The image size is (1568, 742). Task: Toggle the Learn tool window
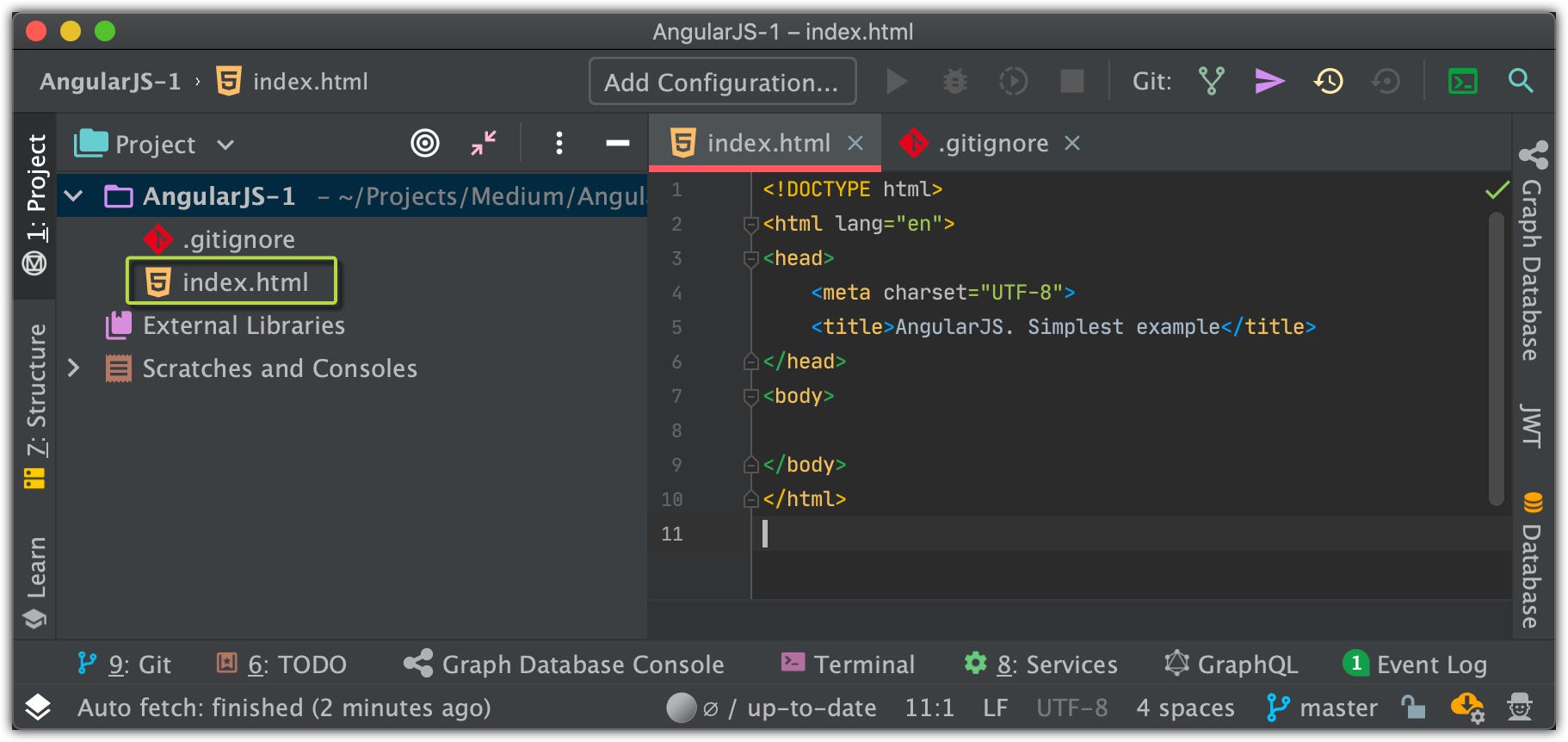(x=35, y=583)
